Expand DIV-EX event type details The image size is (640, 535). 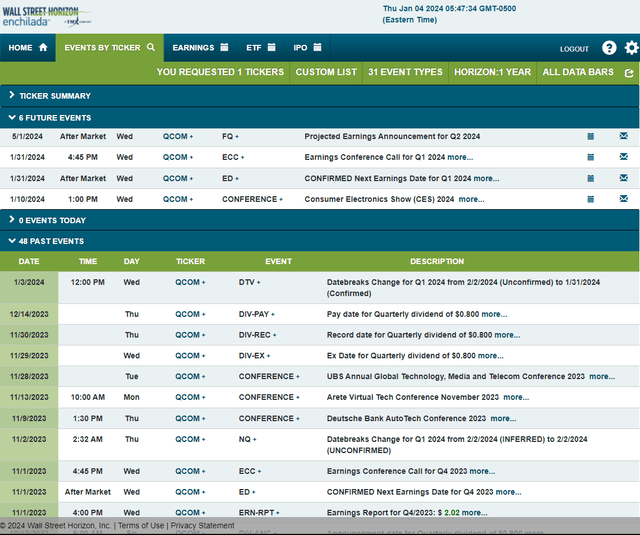254,356
